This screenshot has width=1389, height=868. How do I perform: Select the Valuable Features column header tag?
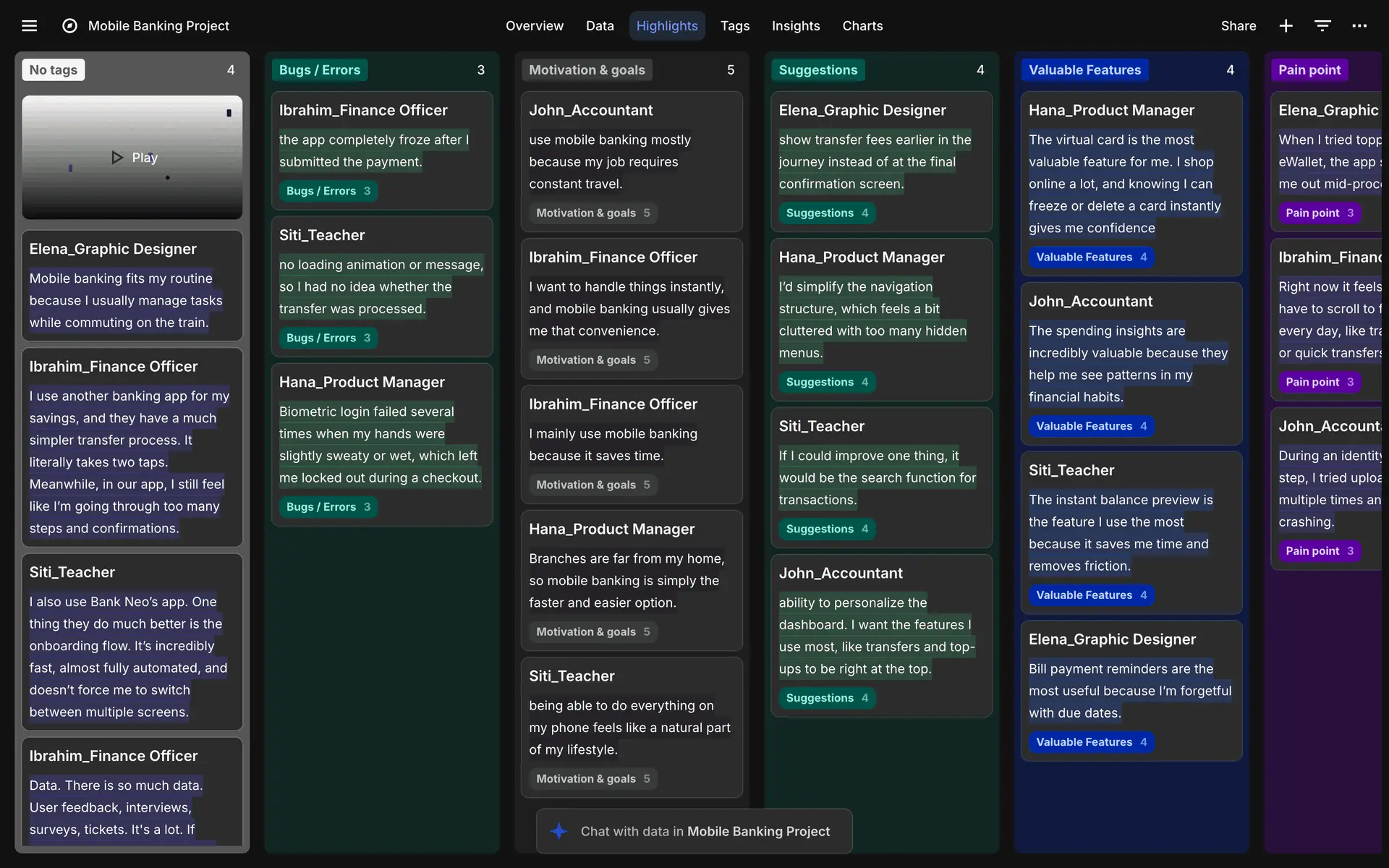1084,70
